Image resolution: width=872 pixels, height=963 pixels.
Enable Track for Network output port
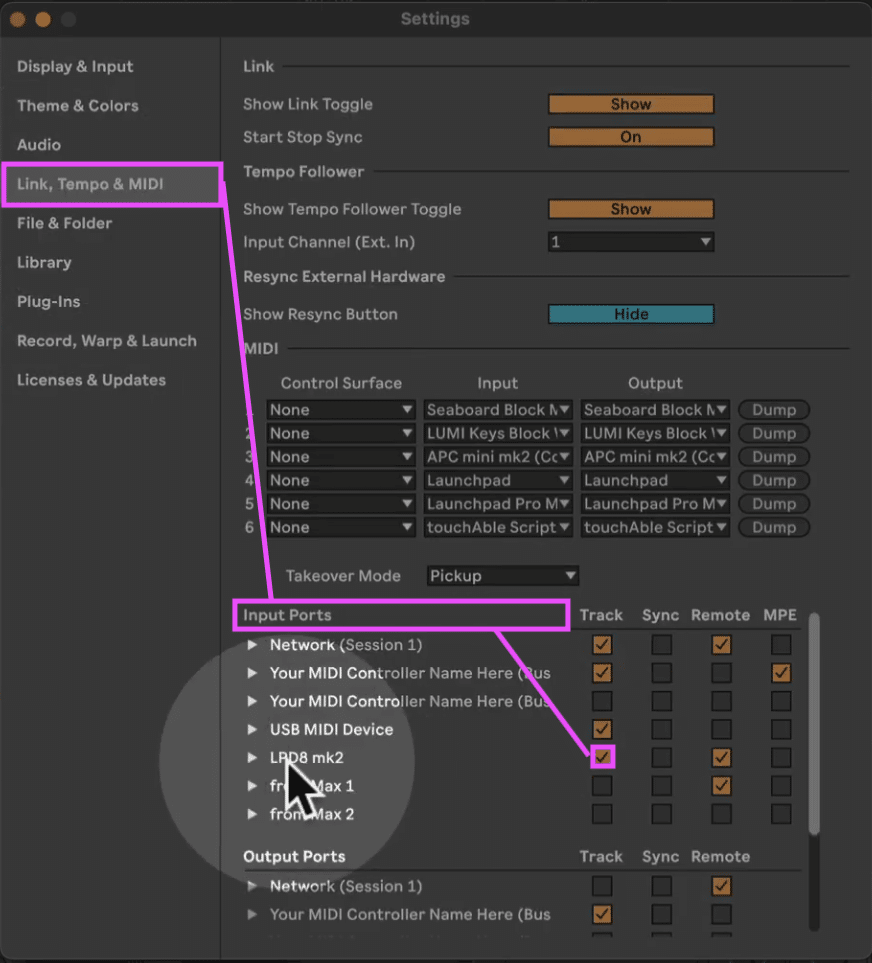602,886
